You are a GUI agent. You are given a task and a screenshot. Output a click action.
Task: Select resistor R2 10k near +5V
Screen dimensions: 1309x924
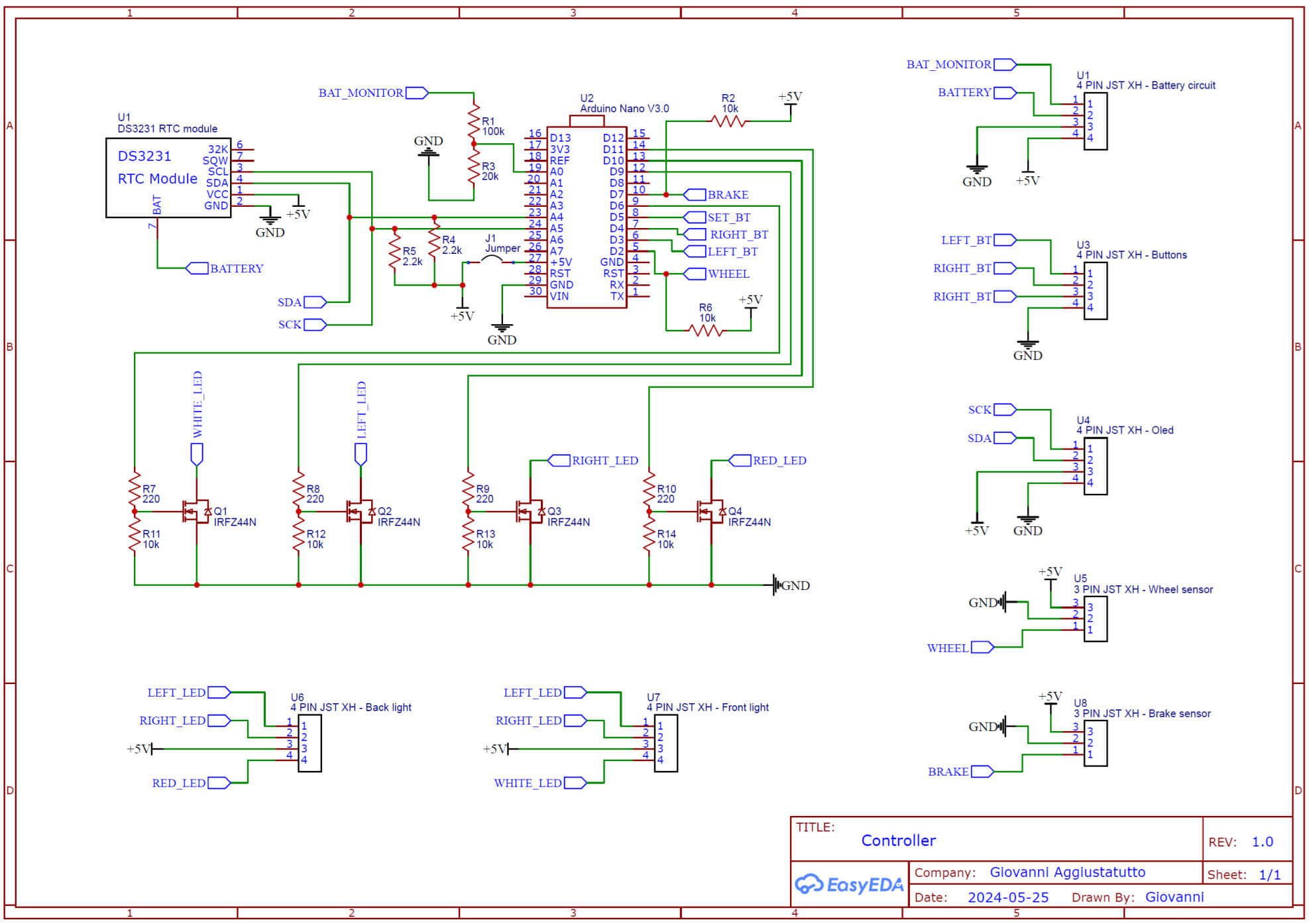click(728, 121)
